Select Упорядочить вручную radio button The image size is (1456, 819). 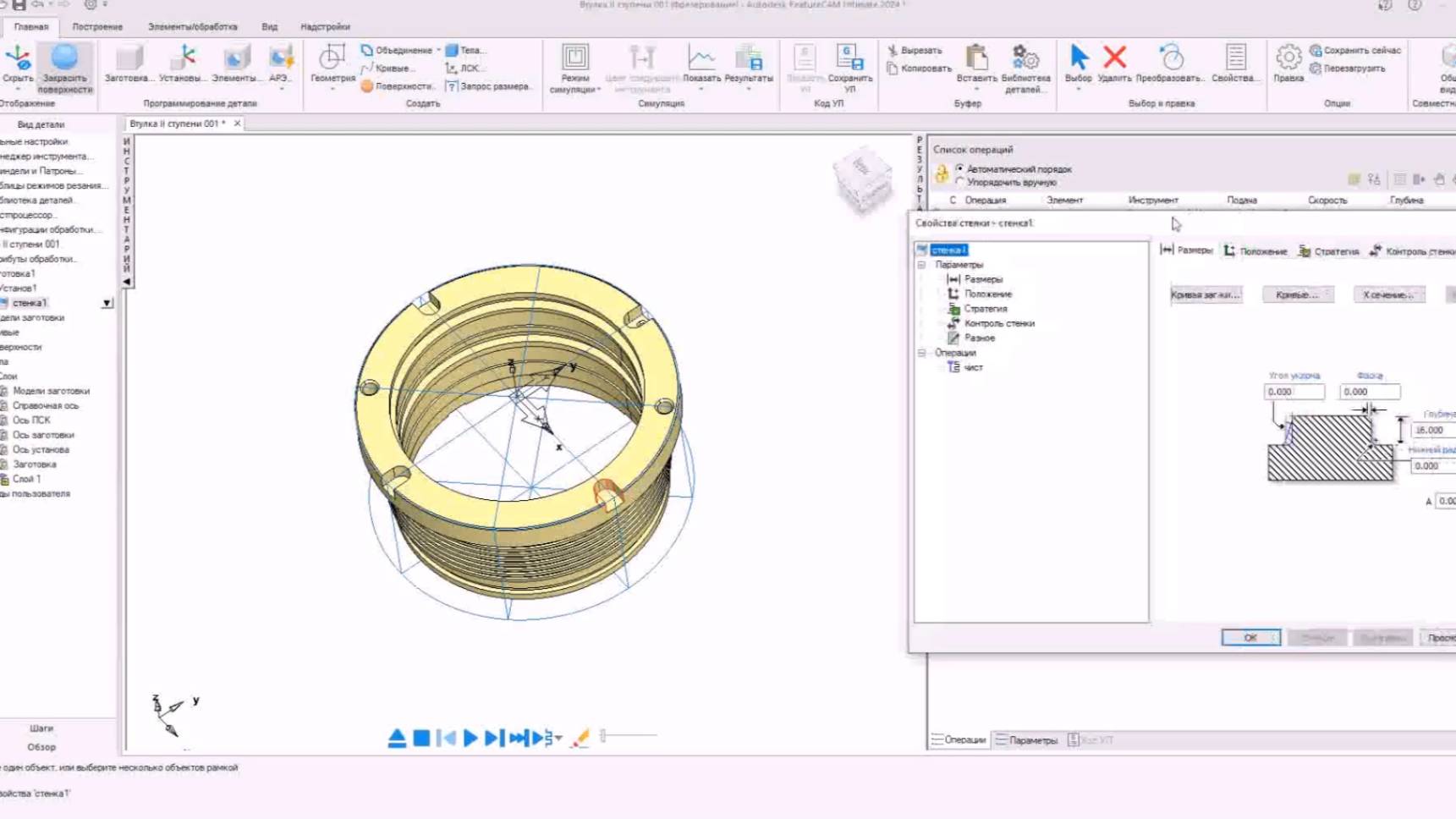pos(959,182)
